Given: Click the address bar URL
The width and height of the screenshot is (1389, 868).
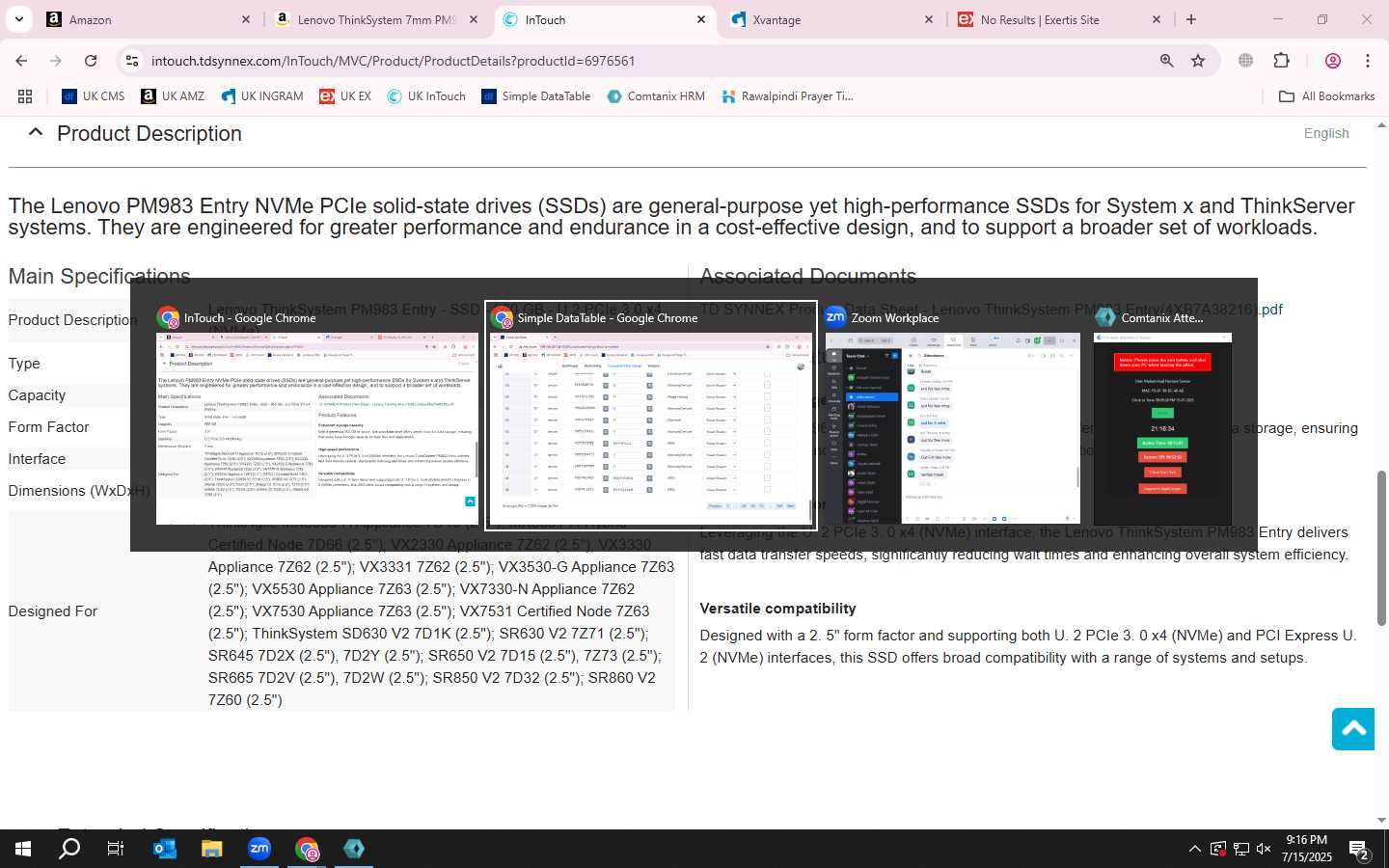Looking at the screenshot, I should click(393, 61).
